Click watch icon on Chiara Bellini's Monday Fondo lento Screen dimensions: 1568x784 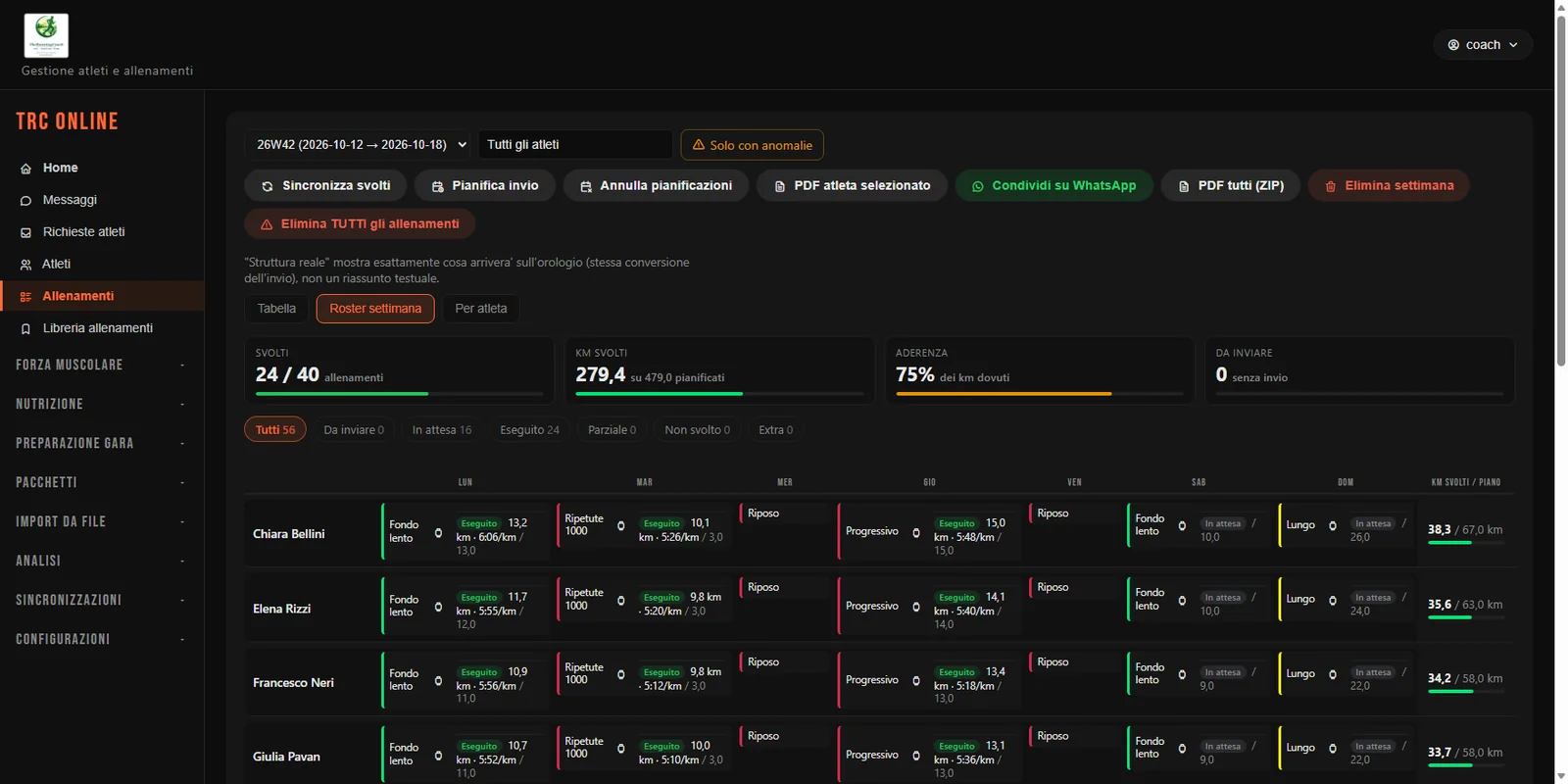click(x=438, y=533)
